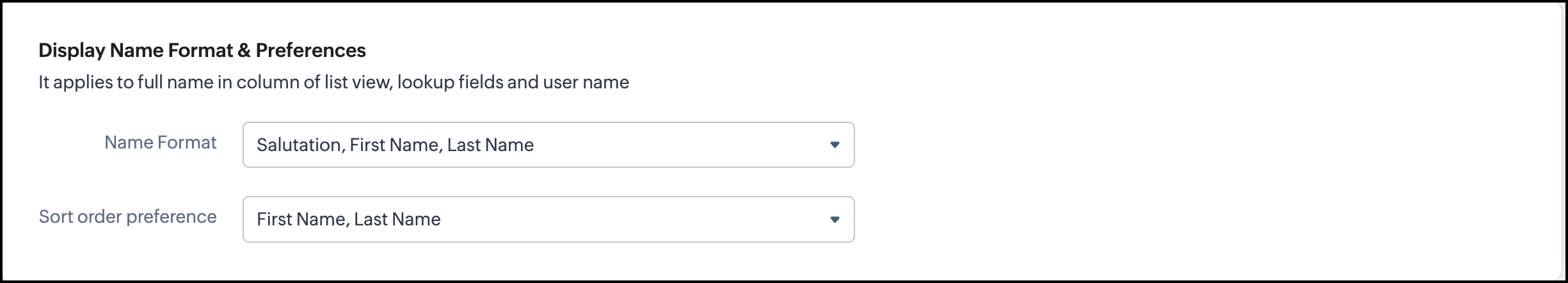Click 'Display Name' at the heading start
Screen dimensions: 1568x283
[x=103, y=51]
